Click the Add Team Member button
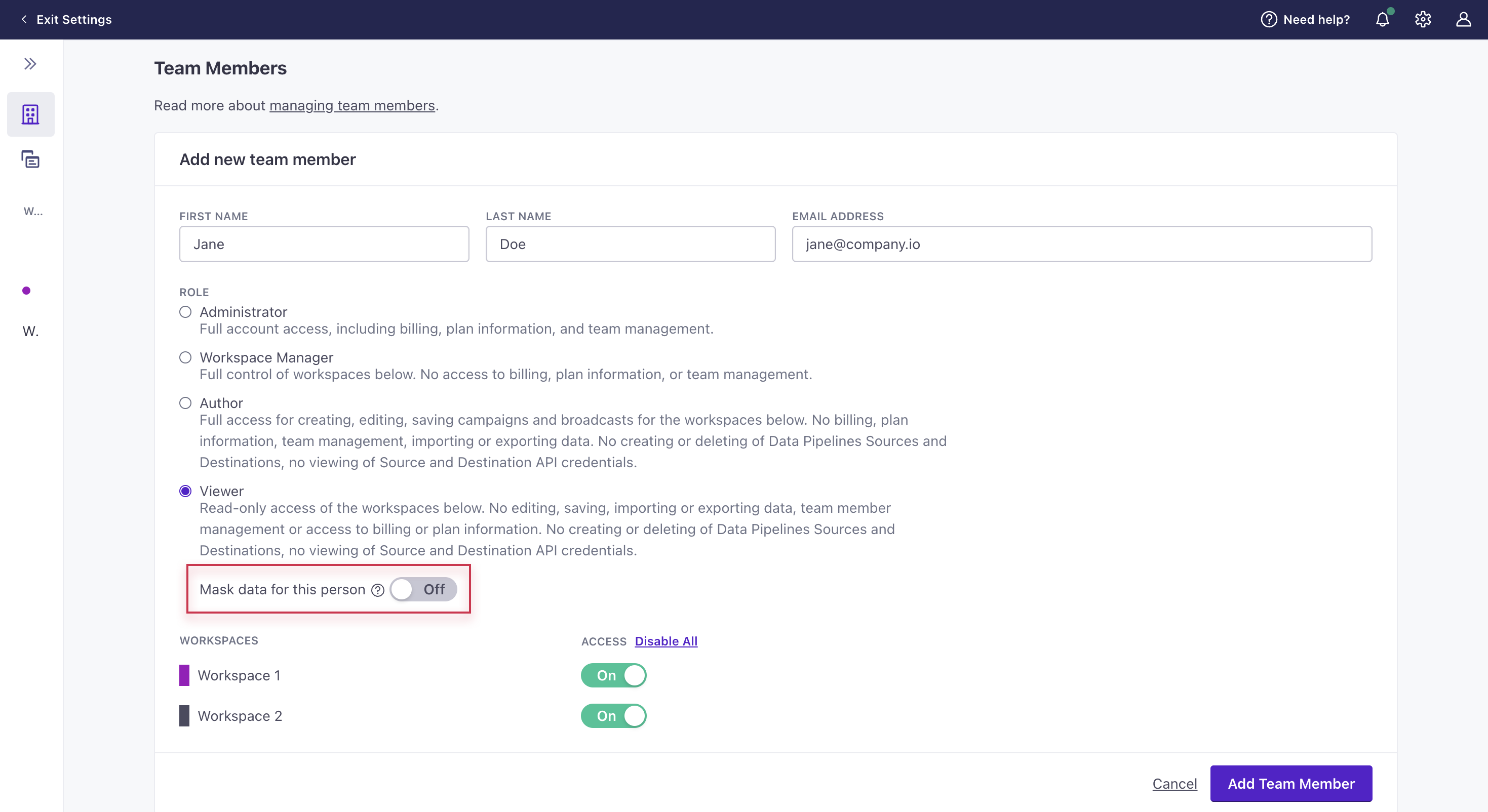This screenshot has width=1488, height=812. point(1291,783)
